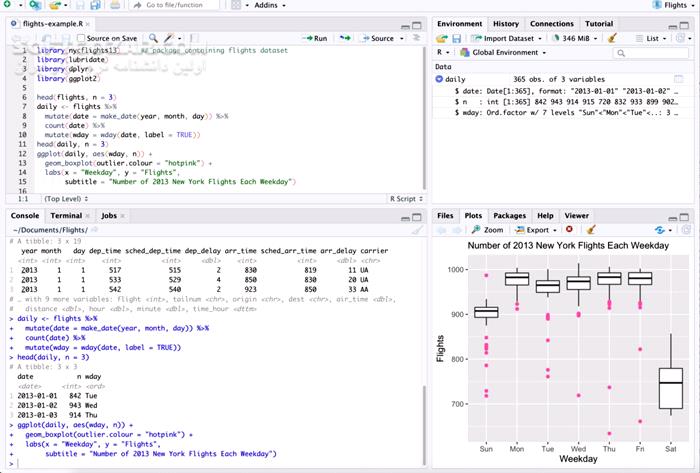Open the Global Environment dropdown
This screenshot has height=473, width=700.
(503, 53)
